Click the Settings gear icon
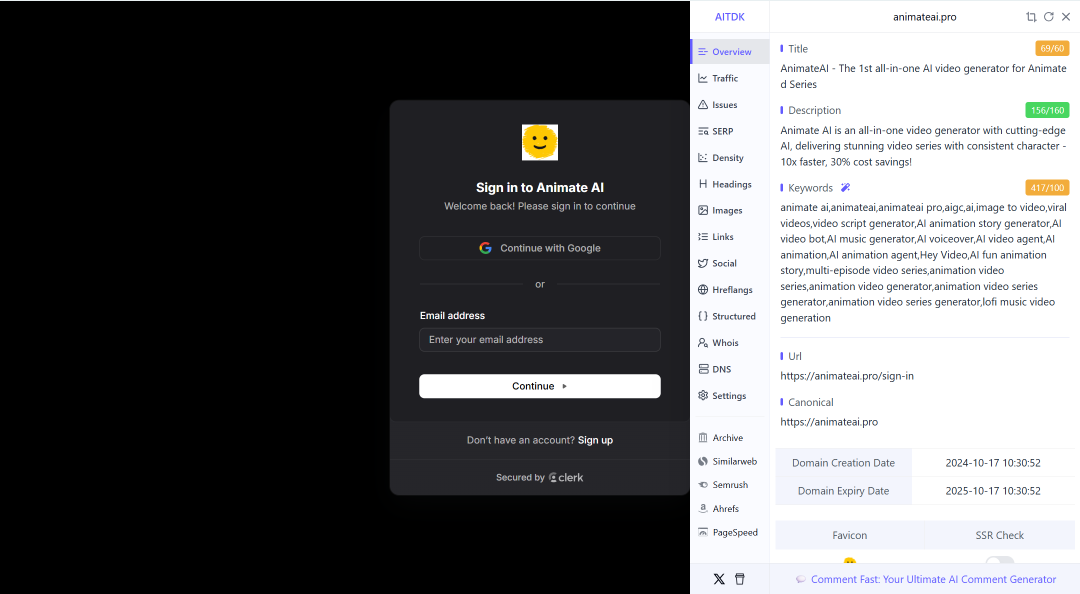 (703, 396)
